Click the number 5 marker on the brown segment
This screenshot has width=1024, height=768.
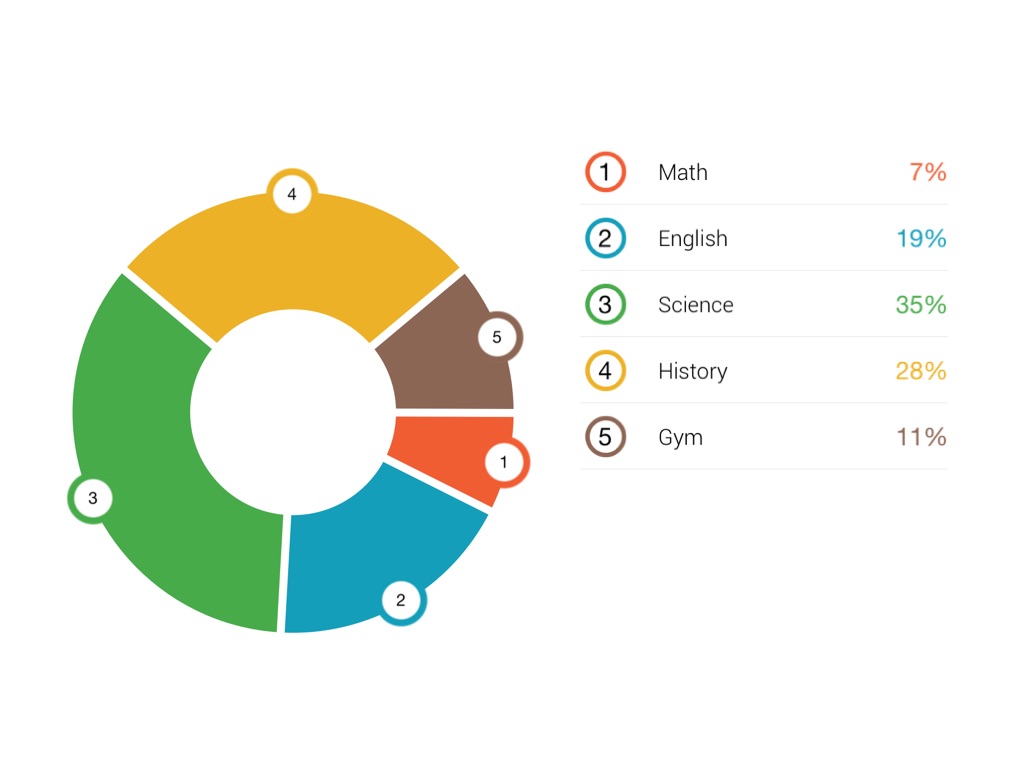point(497,337)
